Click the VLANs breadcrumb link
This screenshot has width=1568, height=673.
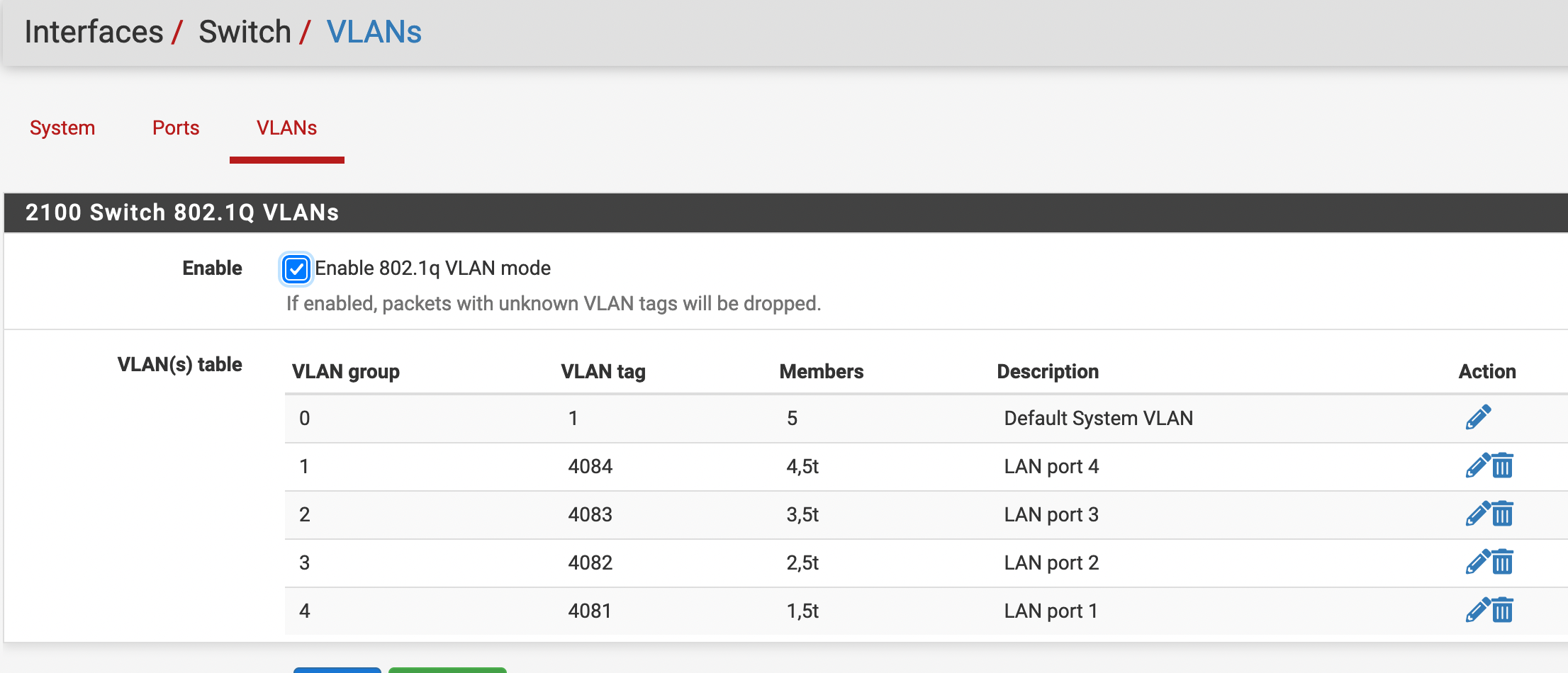tap(374, 33)
